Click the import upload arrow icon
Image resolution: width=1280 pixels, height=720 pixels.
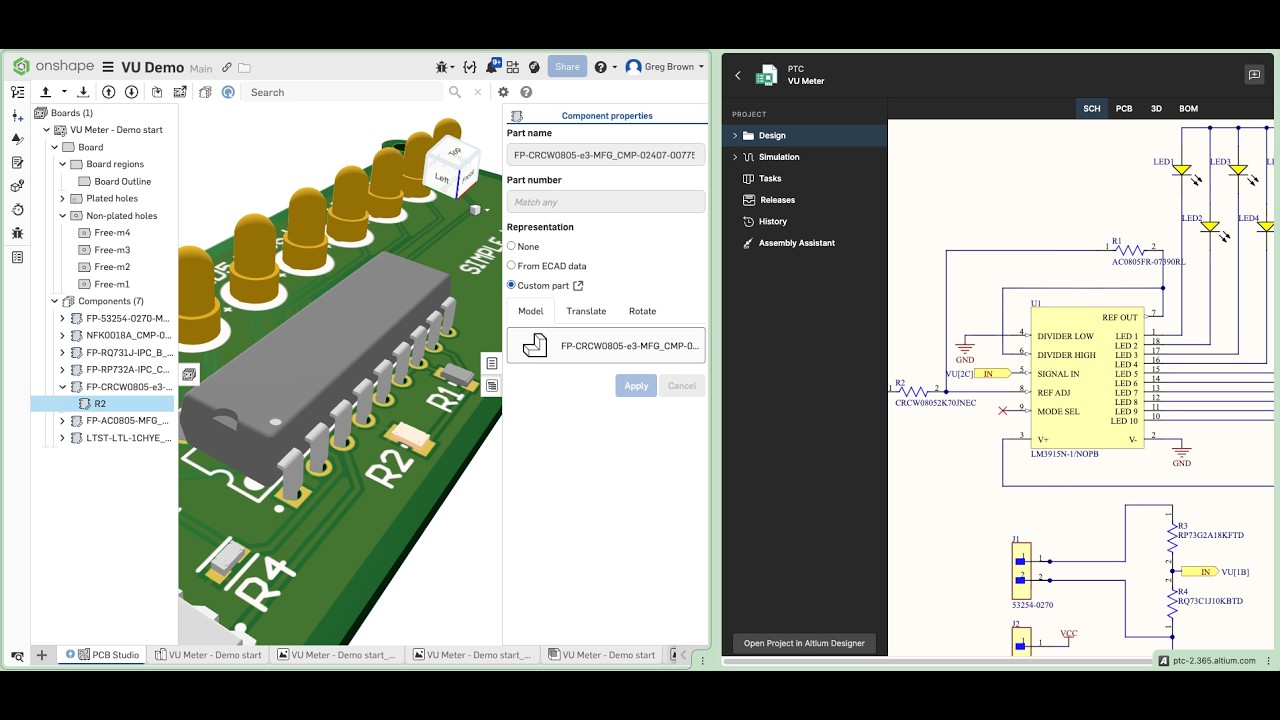[x=45, y=92]
